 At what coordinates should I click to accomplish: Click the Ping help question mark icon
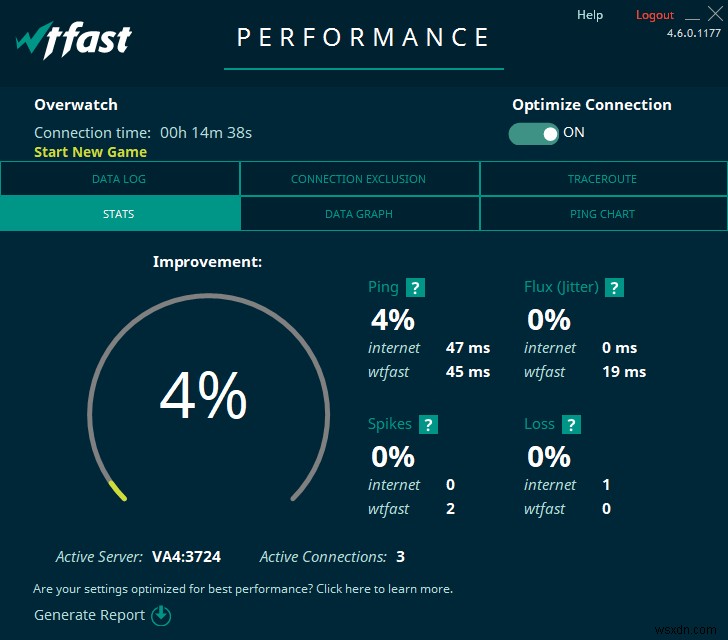coord(415,288)
